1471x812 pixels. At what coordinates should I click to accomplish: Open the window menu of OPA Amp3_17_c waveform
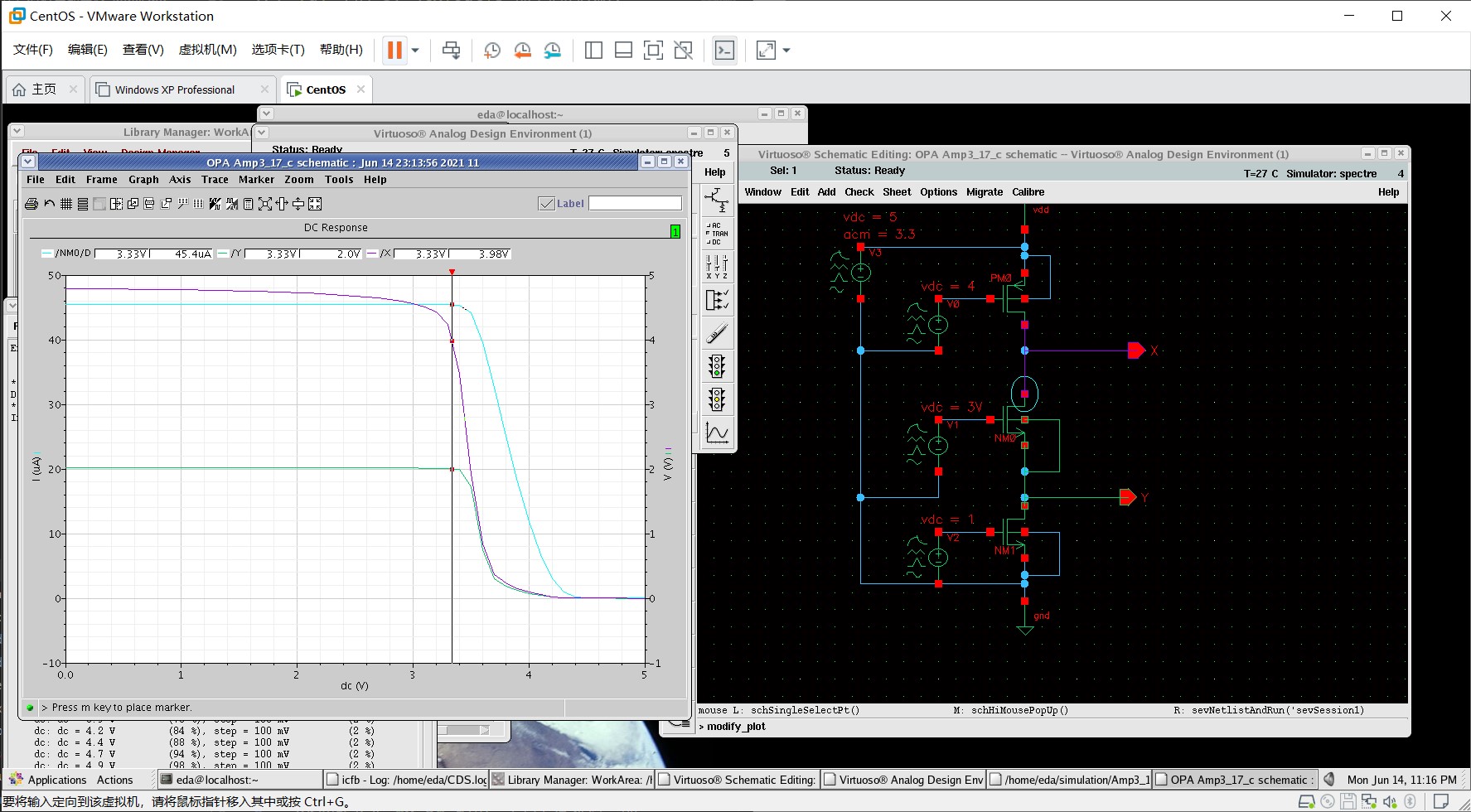29,162
